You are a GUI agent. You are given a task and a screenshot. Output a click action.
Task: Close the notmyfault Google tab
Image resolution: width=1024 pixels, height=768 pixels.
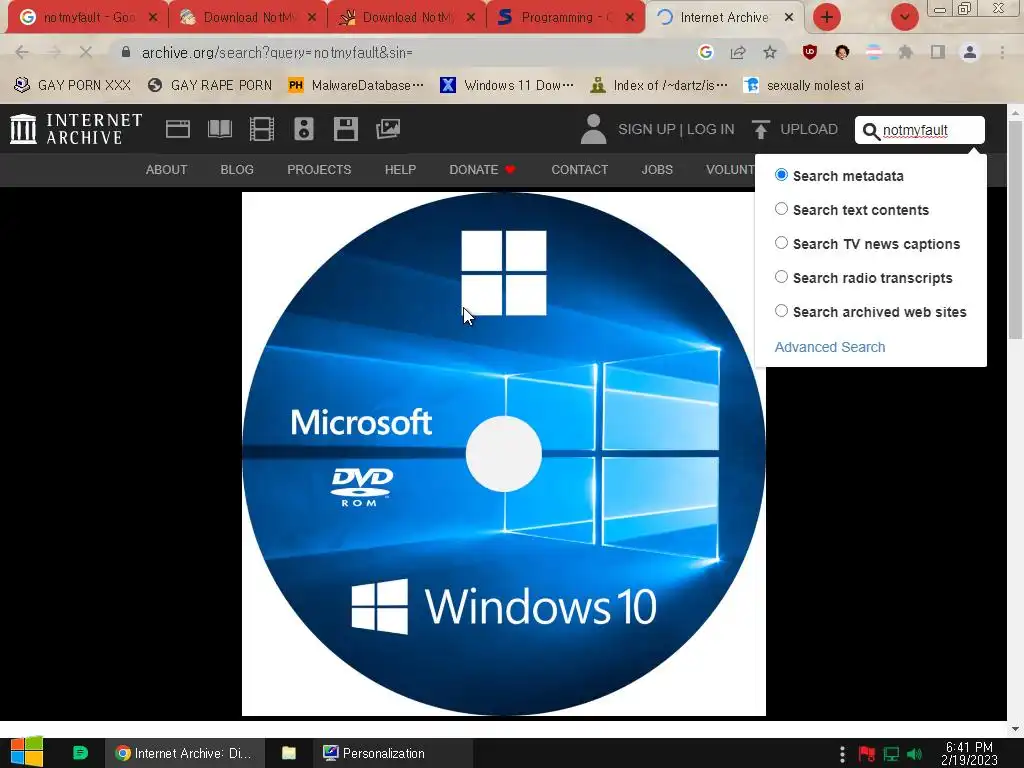pos(153,18)
